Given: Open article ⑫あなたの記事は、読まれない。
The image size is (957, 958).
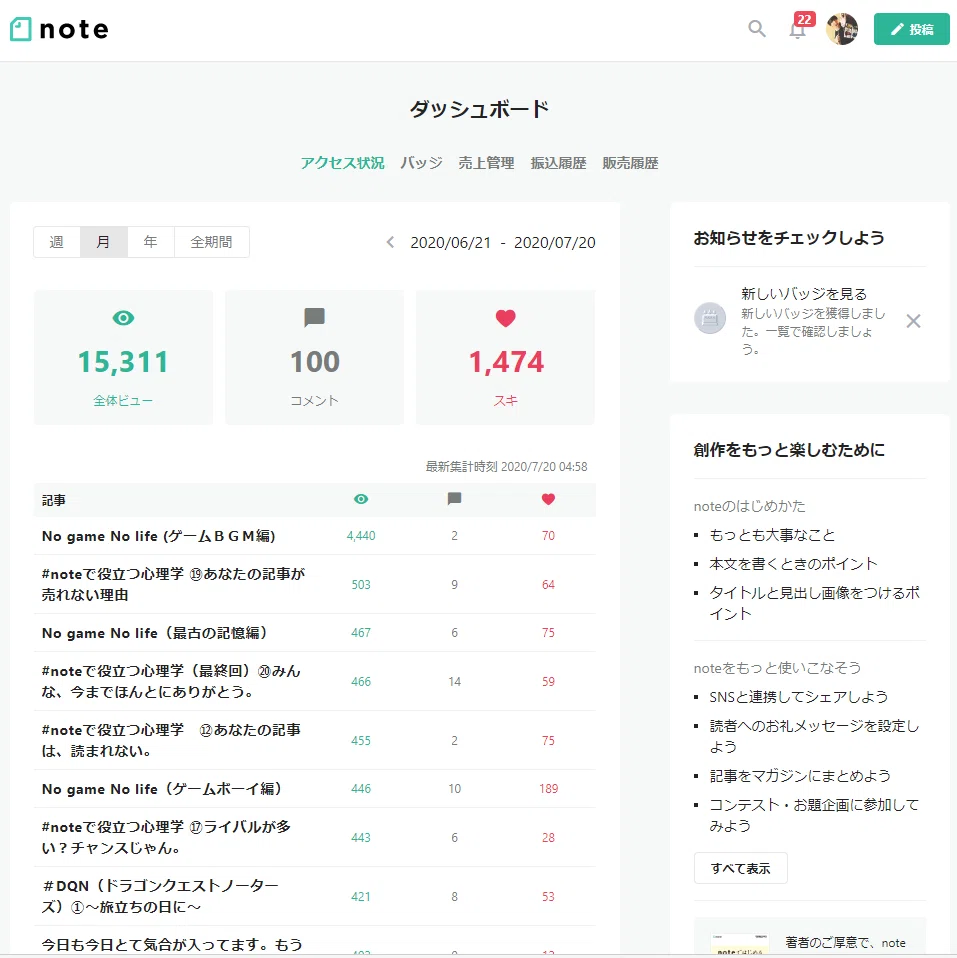Looking at the screenshot, I should pos(171,740).
